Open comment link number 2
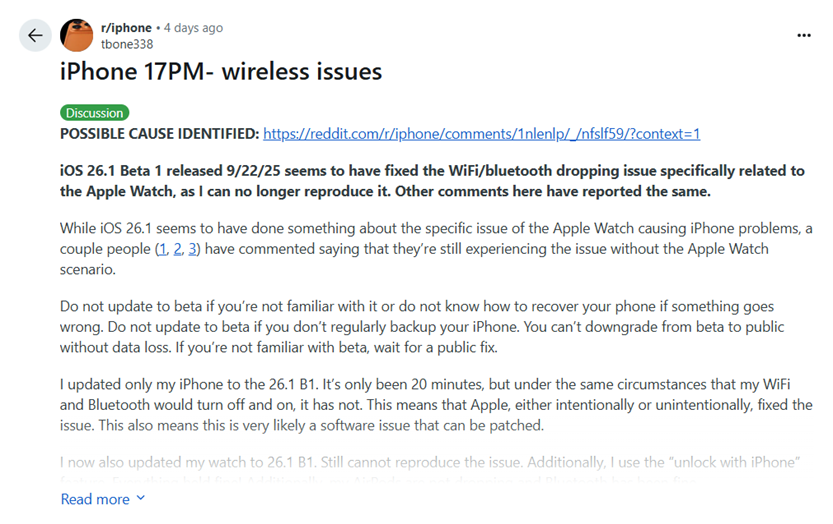The image size is (833, 524). click(x=178, y=248)
